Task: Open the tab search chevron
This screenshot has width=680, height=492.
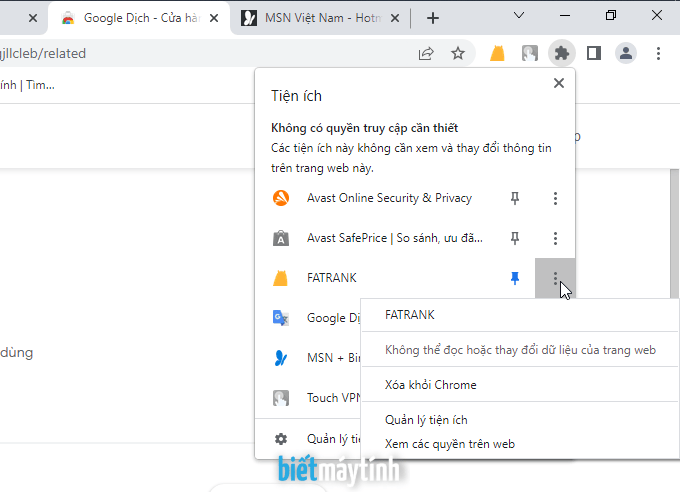Action: pos(519,16)
